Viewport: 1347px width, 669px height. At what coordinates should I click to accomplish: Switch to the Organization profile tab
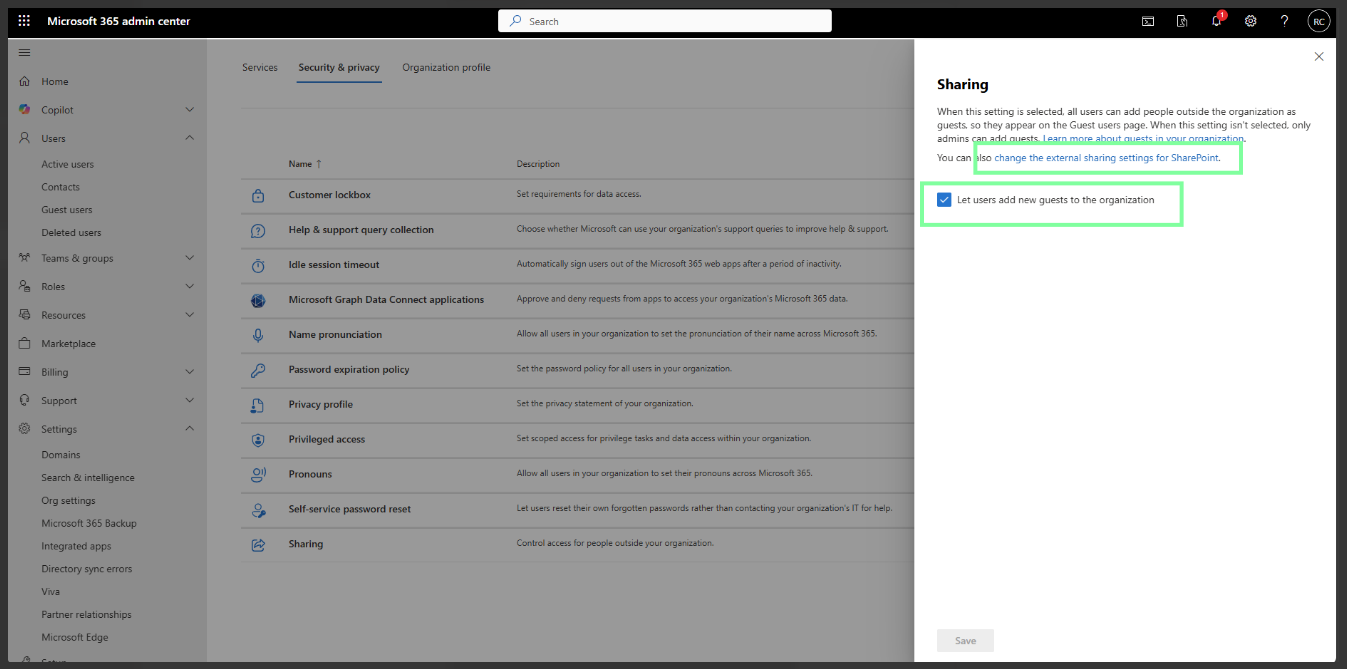[x=446, y=68]
